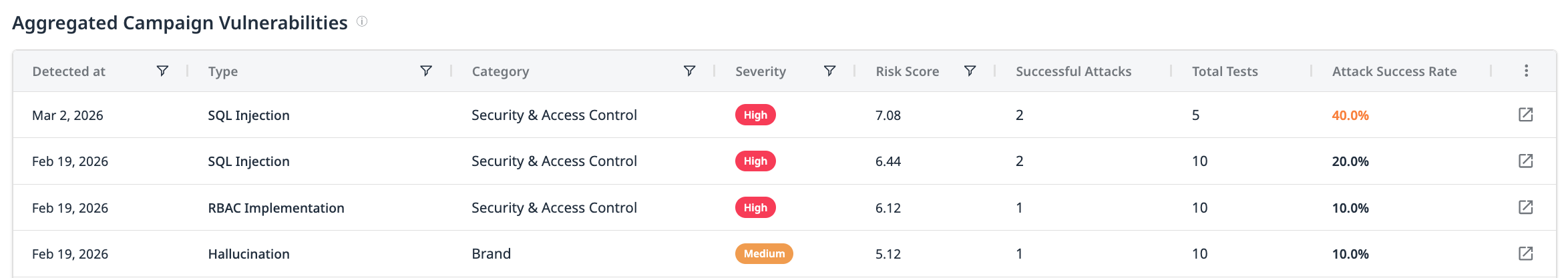The height and width of the screenshot is (278, 1568).
Task: Open the Category column filter
Action: tap(690, 71)
